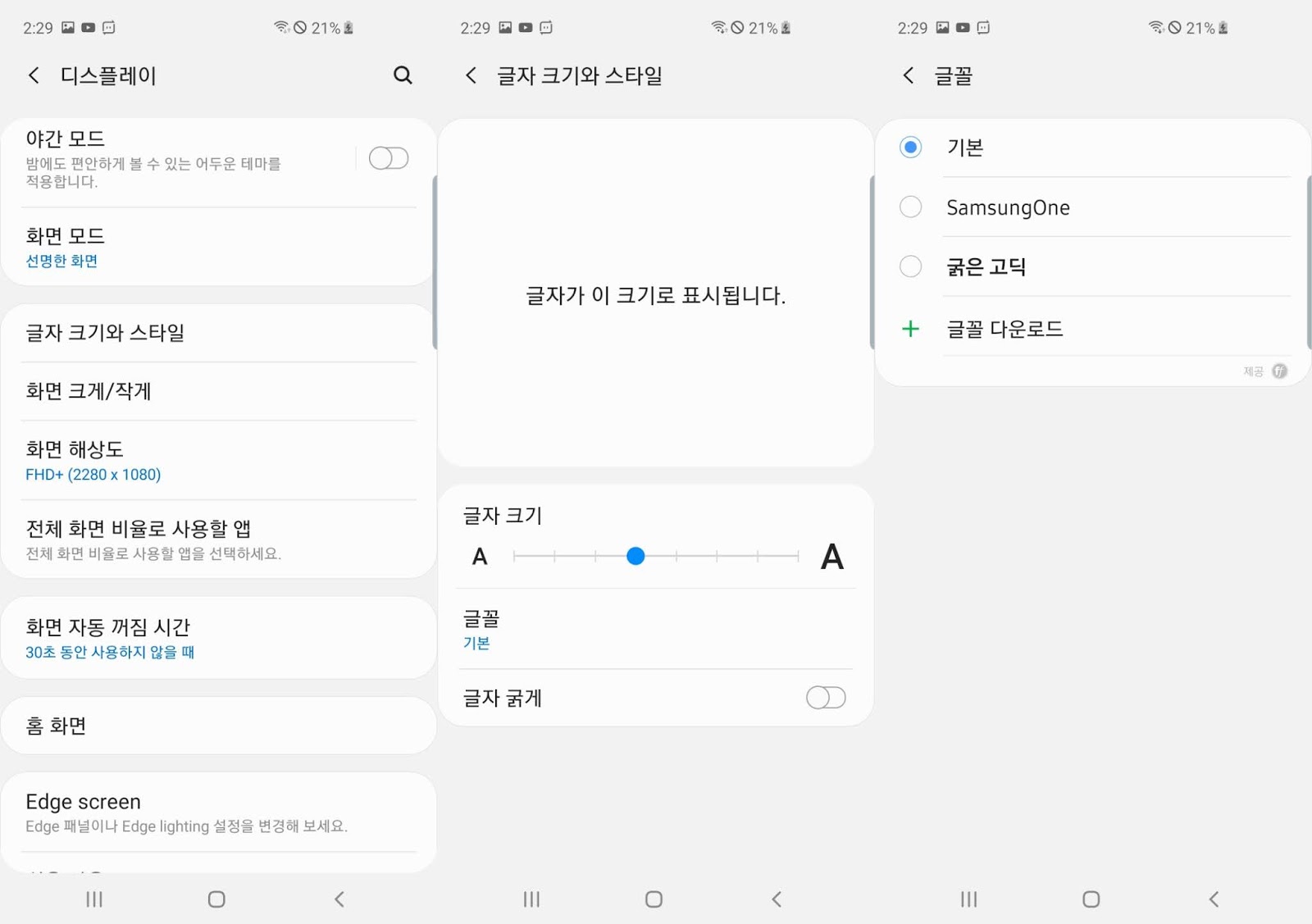Go back from the 디스플레이 screen
The width and height of the screenshot is (1312, 924).
(34, 75)
